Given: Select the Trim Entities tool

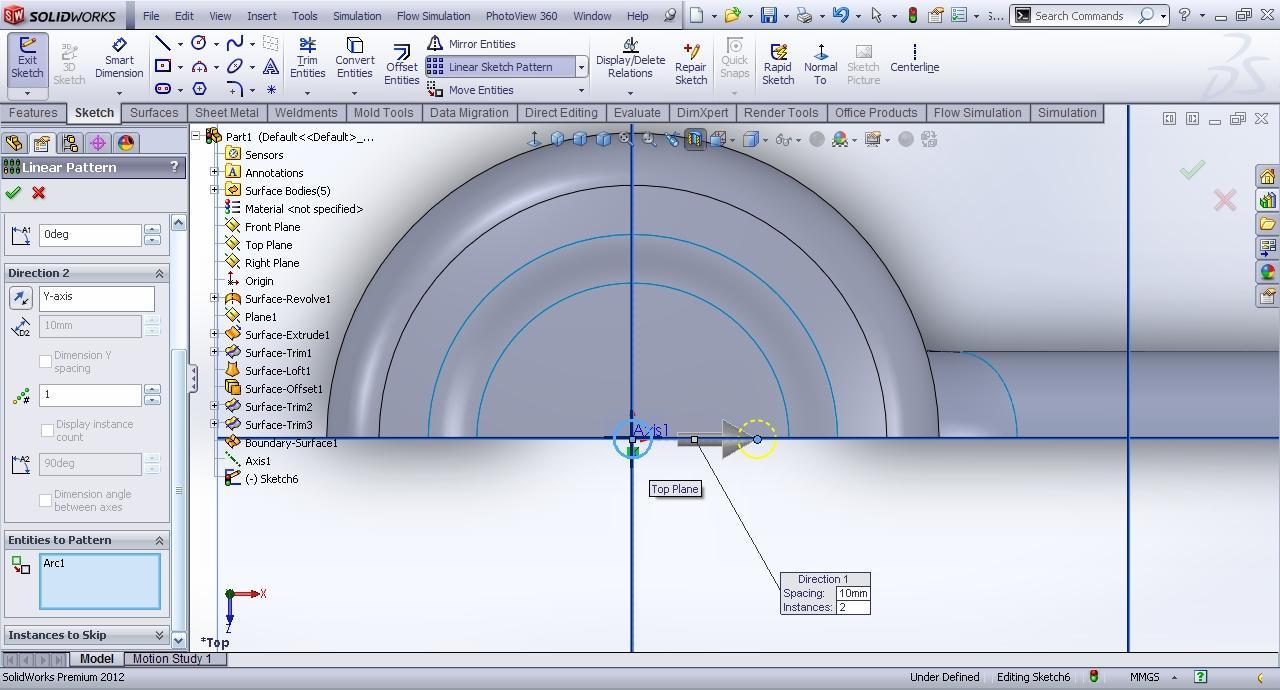Looking at the screenshot, I should click(x=307, y=59).
